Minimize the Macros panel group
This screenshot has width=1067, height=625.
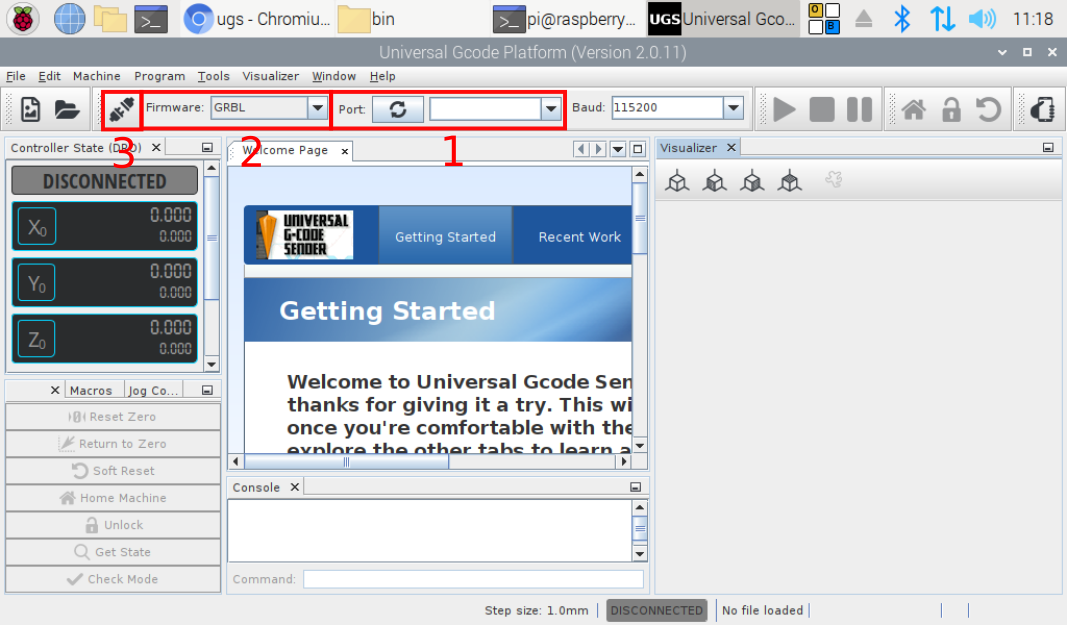tap(207, 390)
